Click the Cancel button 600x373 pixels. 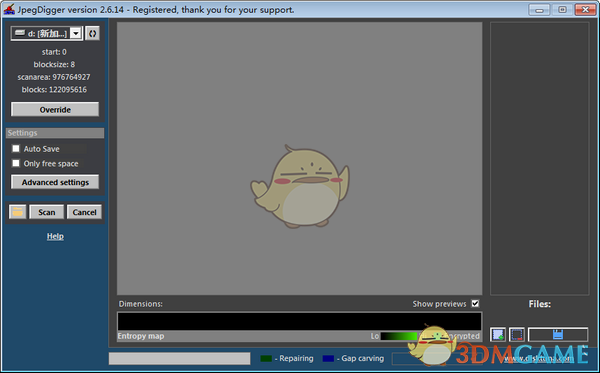(x=84, y=212)
